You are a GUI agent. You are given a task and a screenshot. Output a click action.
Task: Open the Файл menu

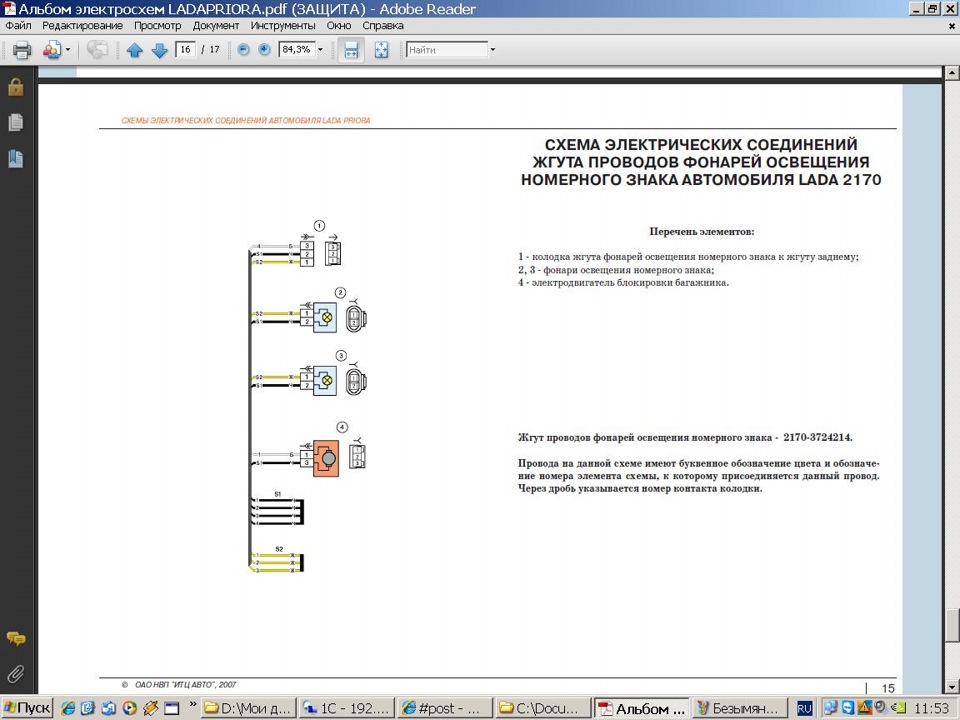(x=18, y=26)
